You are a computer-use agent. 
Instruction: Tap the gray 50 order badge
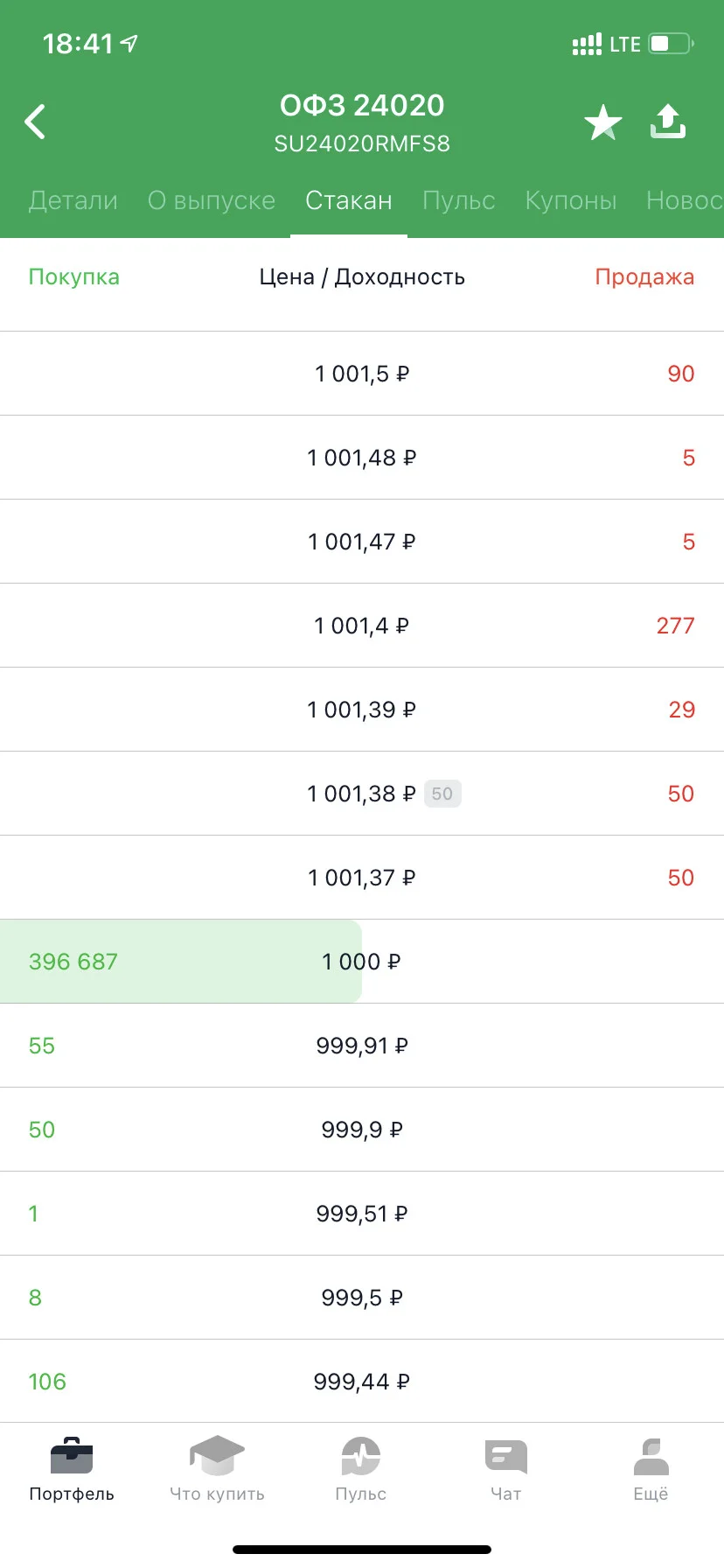pos(442,794)
